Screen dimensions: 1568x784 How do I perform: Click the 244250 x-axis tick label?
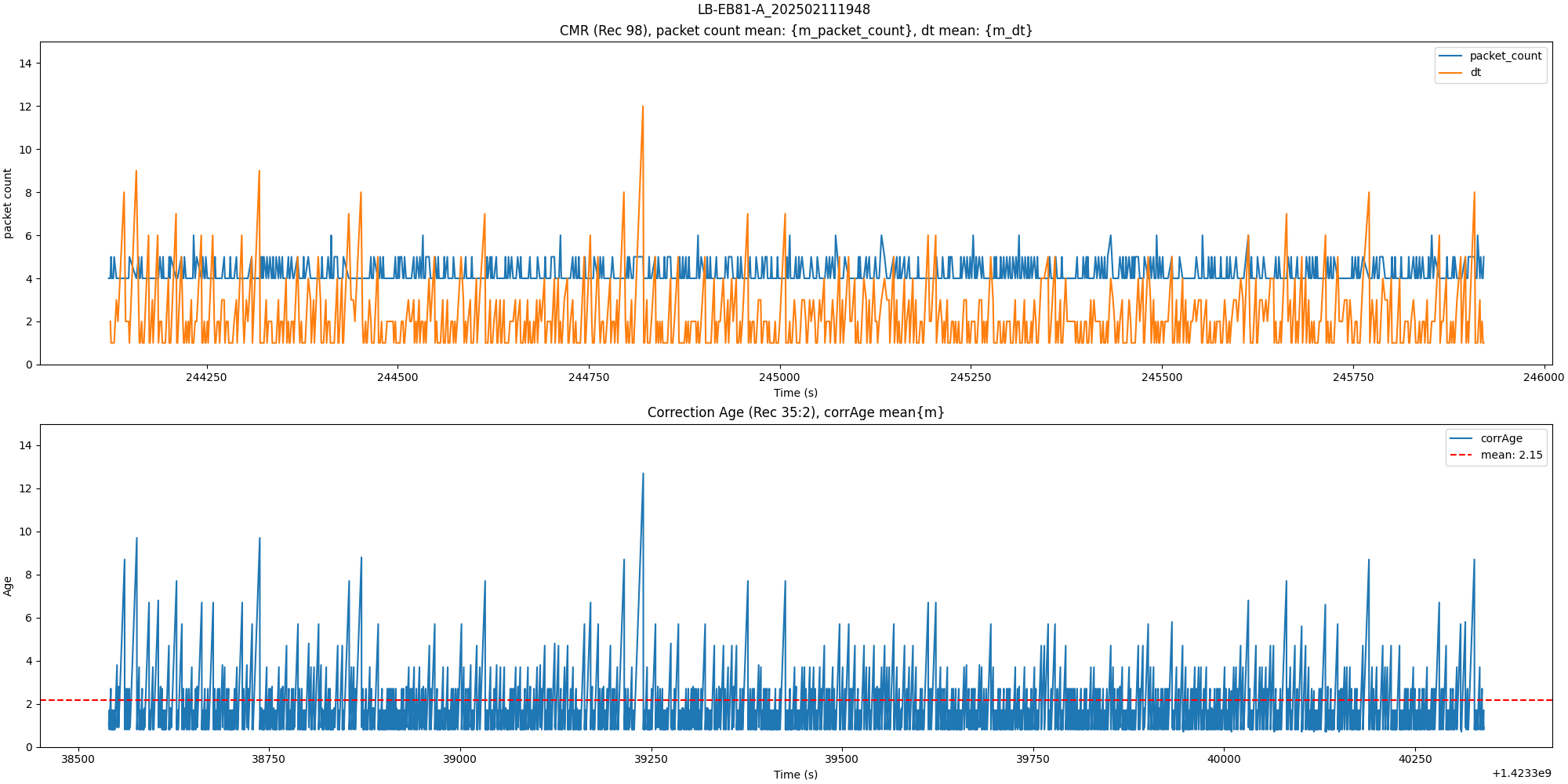[206, 377]
